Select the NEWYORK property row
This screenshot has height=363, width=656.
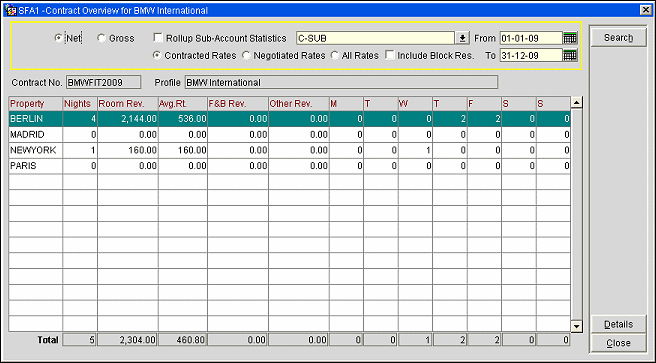(x=289, y=150)
